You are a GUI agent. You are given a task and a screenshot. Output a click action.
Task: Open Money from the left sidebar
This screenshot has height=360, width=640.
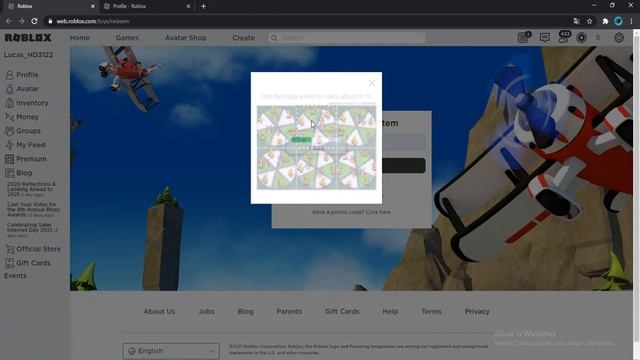22,117
